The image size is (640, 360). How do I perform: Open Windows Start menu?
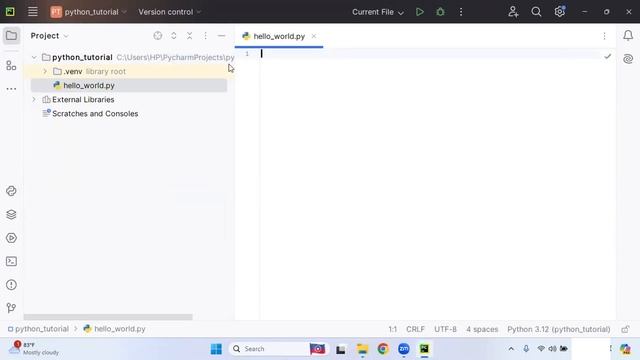pos(216,349)
